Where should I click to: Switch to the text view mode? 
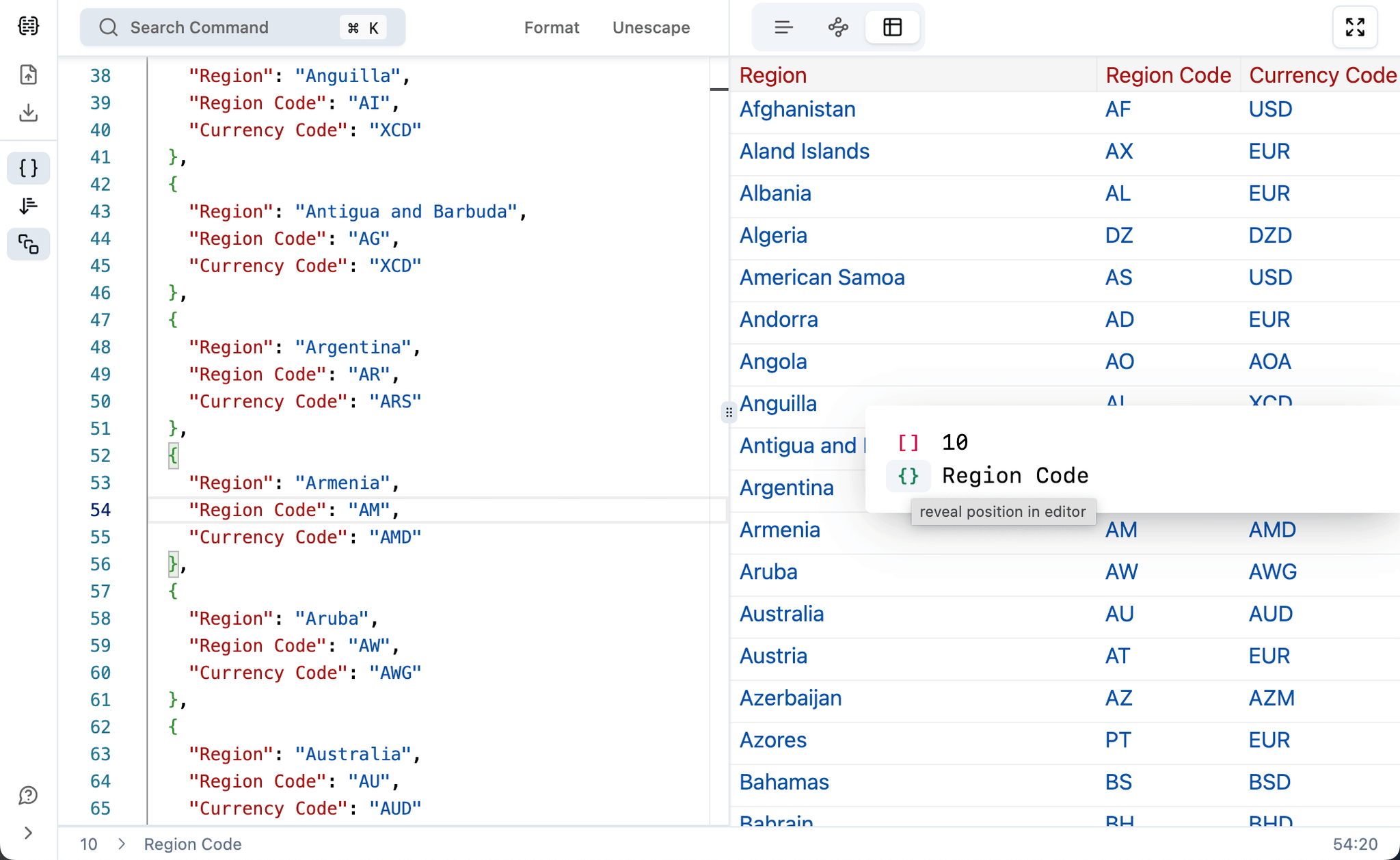pos(783,27)
